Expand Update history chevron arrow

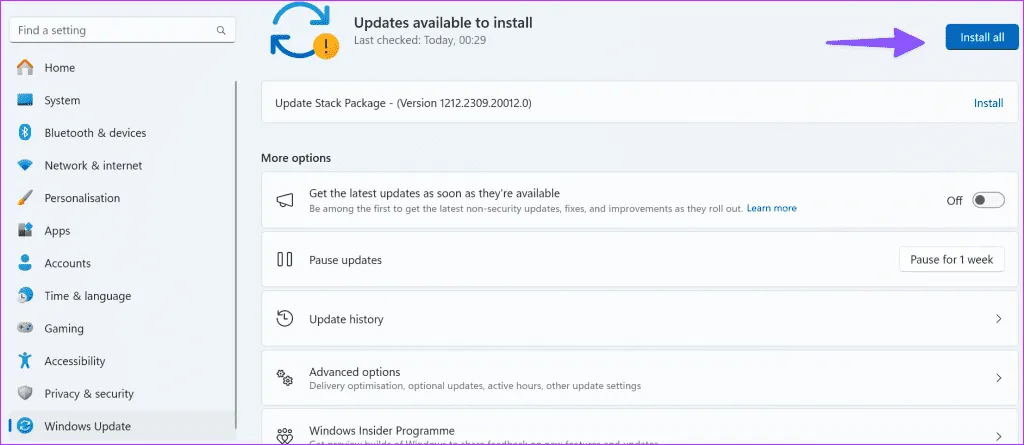(998, 319)
